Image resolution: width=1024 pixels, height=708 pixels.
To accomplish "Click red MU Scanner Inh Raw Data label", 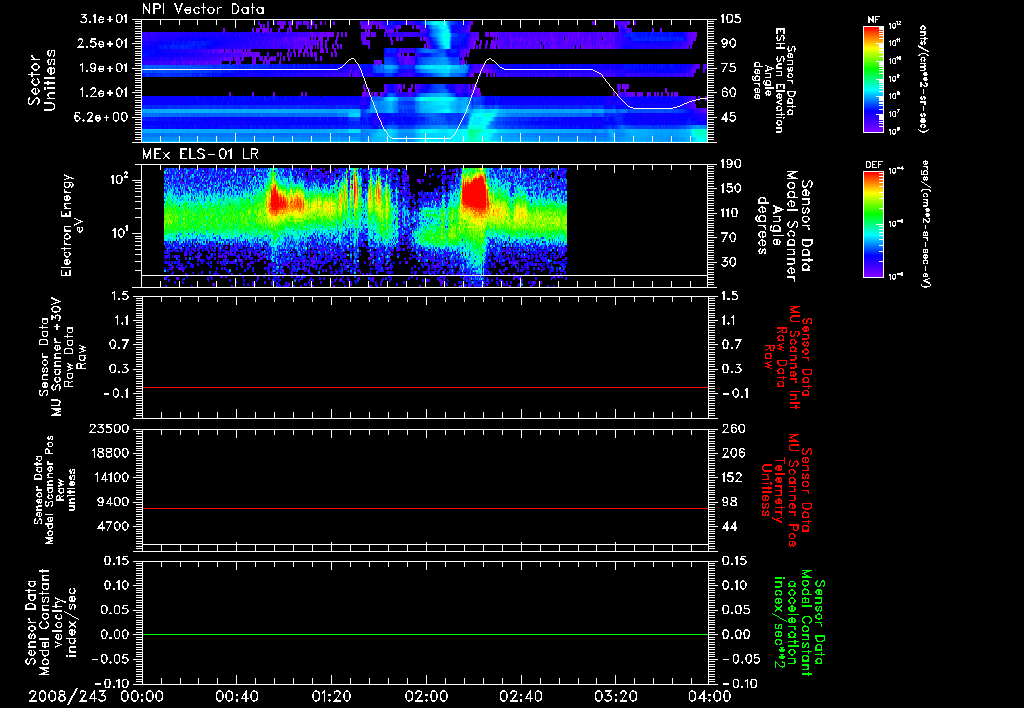I will (788, 357).
